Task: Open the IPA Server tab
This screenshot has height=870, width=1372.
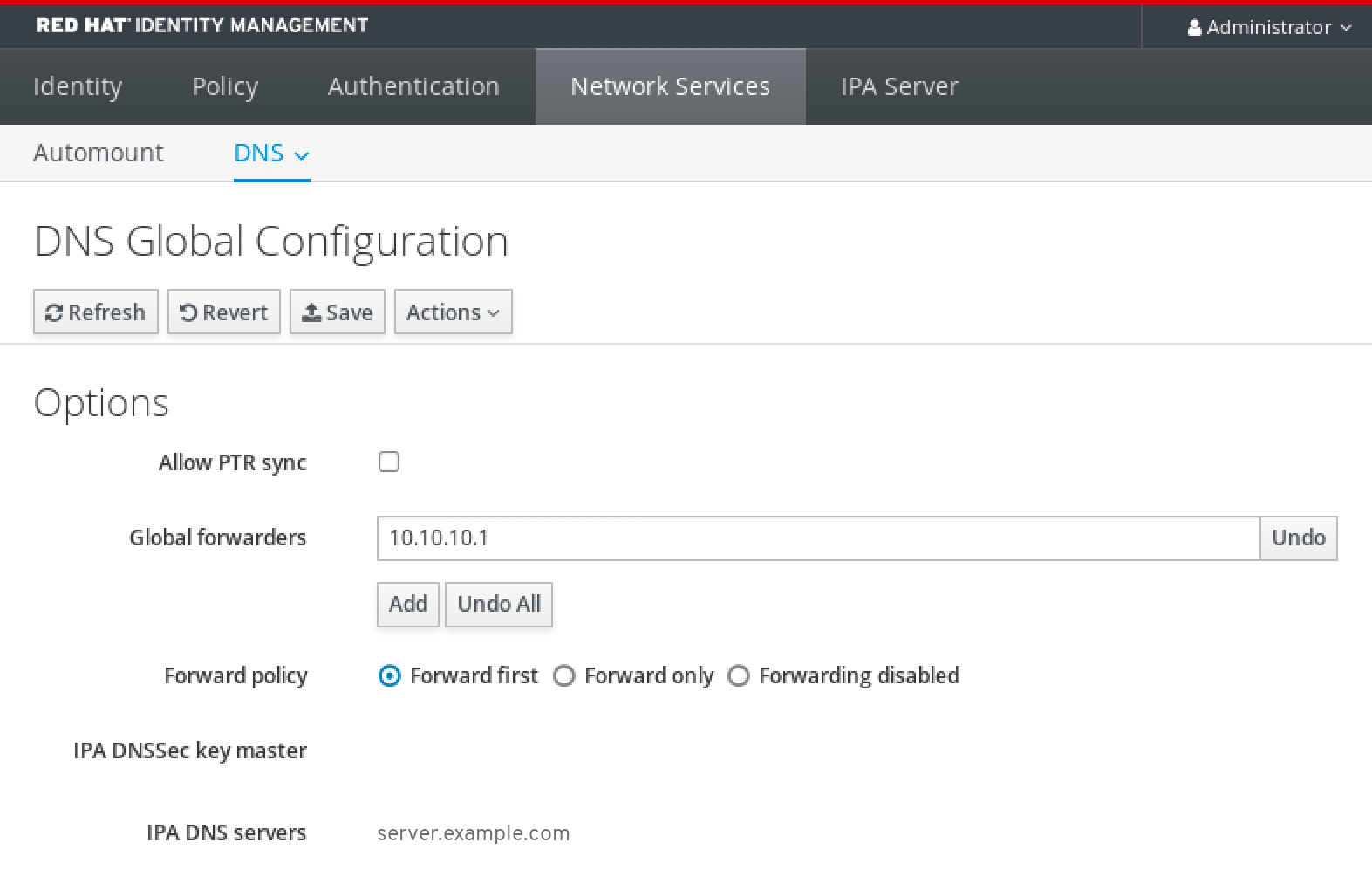Action: pyautogui.click(x=899, y=86)
